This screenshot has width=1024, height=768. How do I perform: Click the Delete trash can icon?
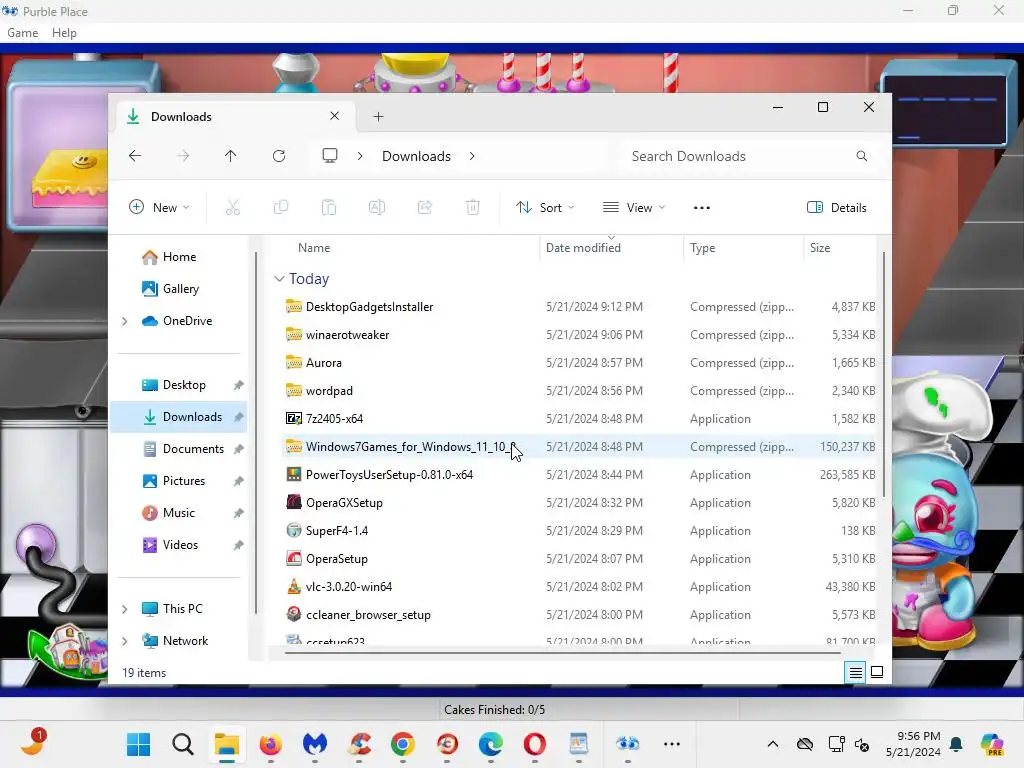tap(473, 208)
